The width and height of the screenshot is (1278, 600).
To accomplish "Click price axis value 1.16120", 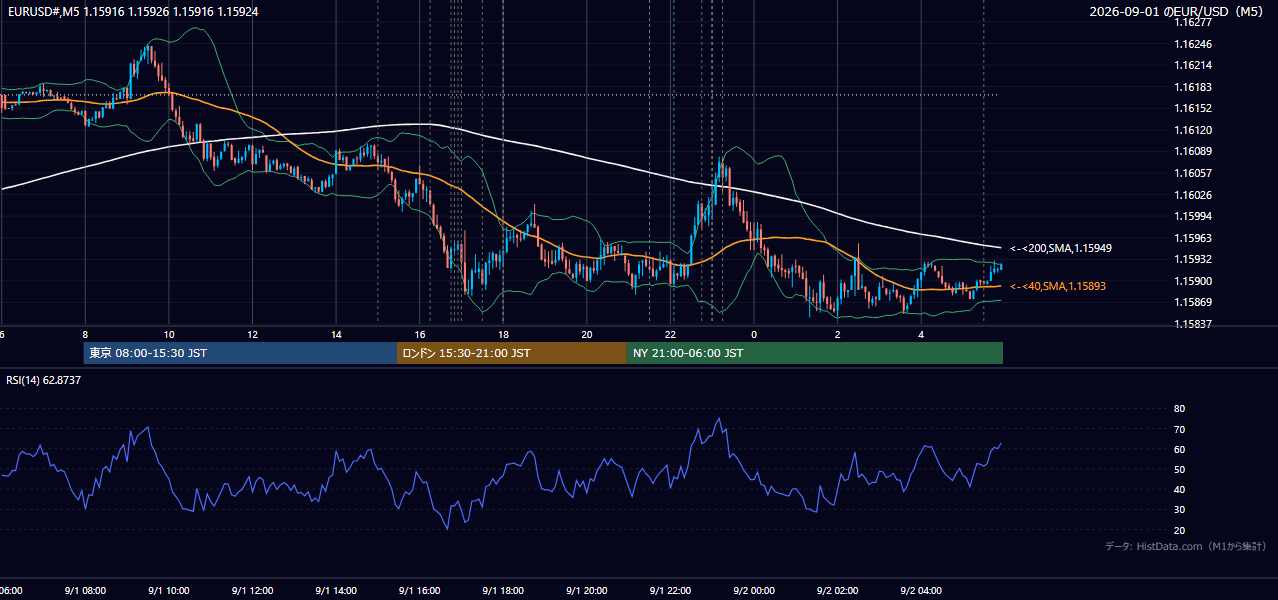I will point(1193,130).
